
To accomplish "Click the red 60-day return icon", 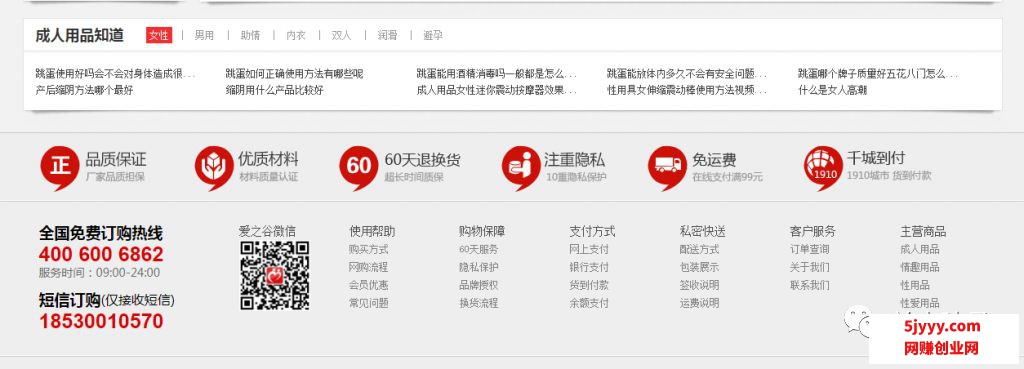I will [x=359, y=167].
